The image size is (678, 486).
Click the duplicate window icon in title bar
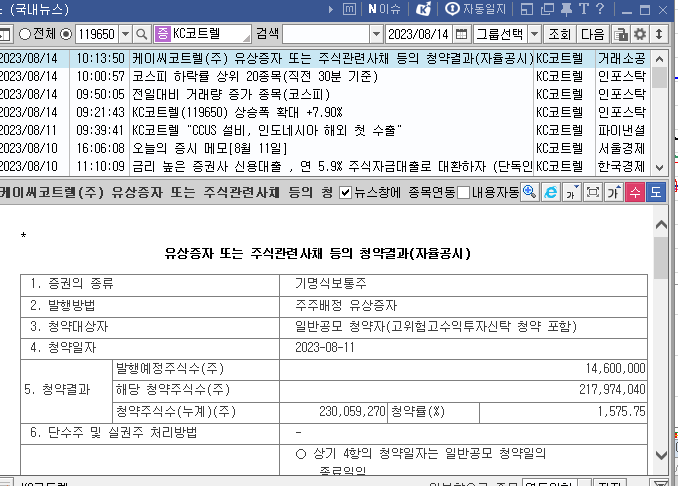[547, 9]
